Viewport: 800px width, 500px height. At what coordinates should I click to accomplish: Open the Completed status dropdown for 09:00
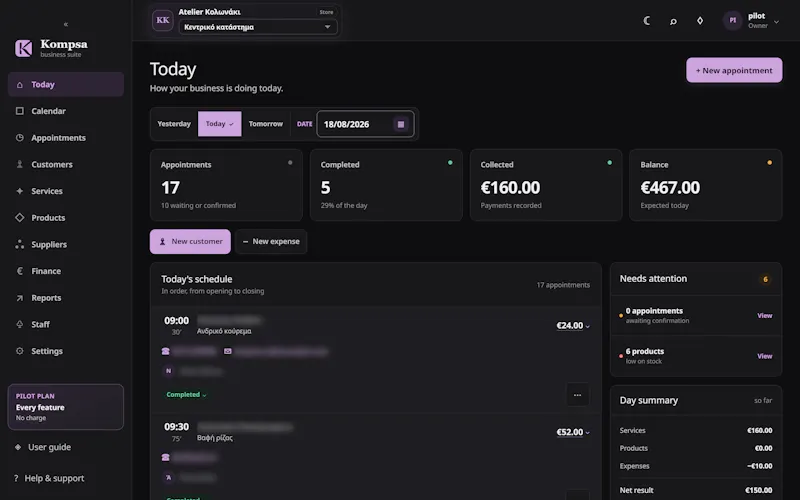click(186, 394)
